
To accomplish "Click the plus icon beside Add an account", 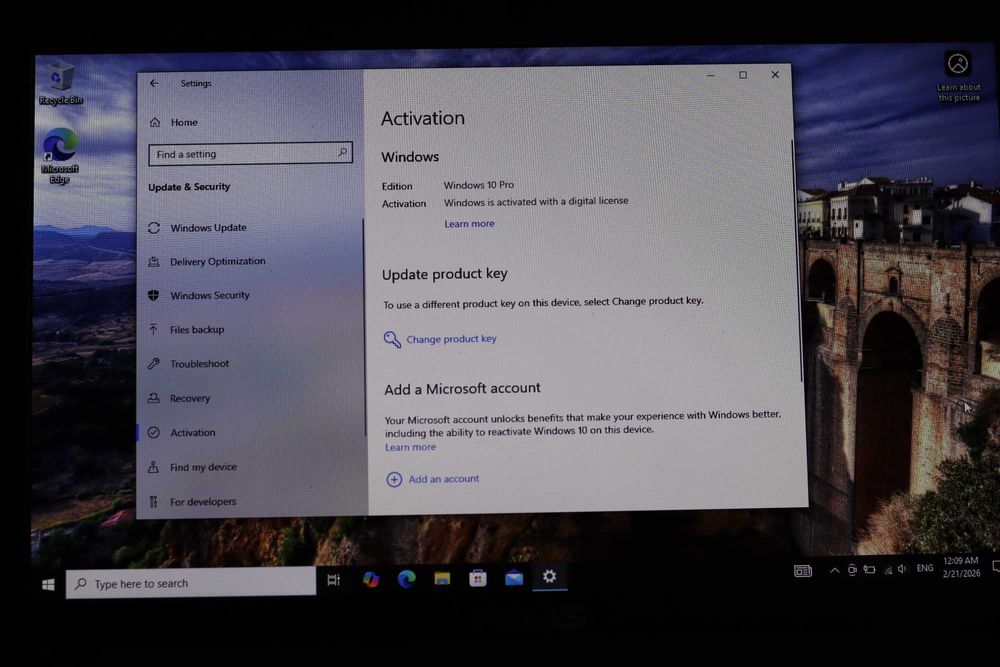I will [x=394, y=480].
